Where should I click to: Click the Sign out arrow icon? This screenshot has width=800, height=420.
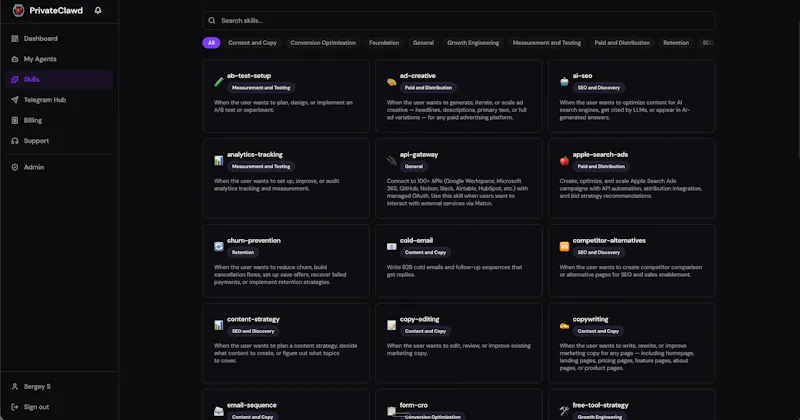15,407
